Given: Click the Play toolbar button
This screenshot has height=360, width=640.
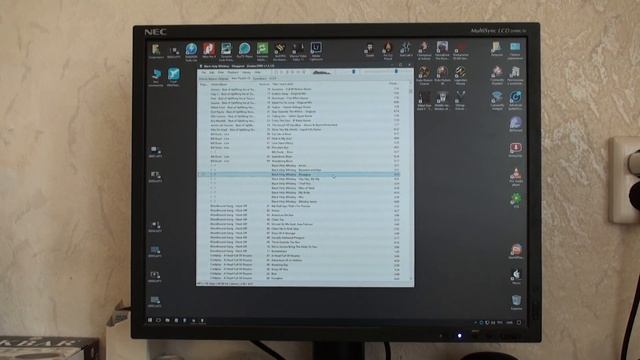Looking at the screenshot, I should click(x=282, y=72).
